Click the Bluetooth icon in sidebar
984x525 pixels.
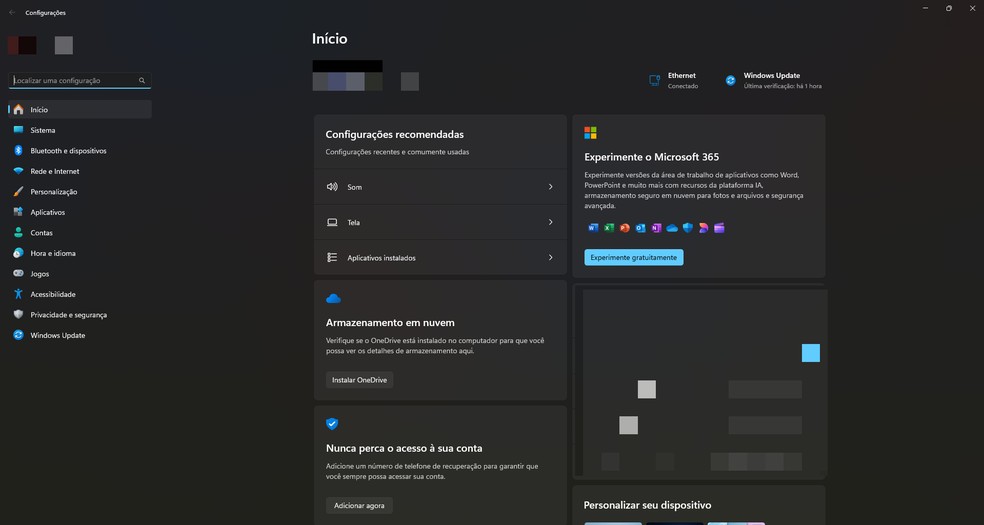pos(18,151)
